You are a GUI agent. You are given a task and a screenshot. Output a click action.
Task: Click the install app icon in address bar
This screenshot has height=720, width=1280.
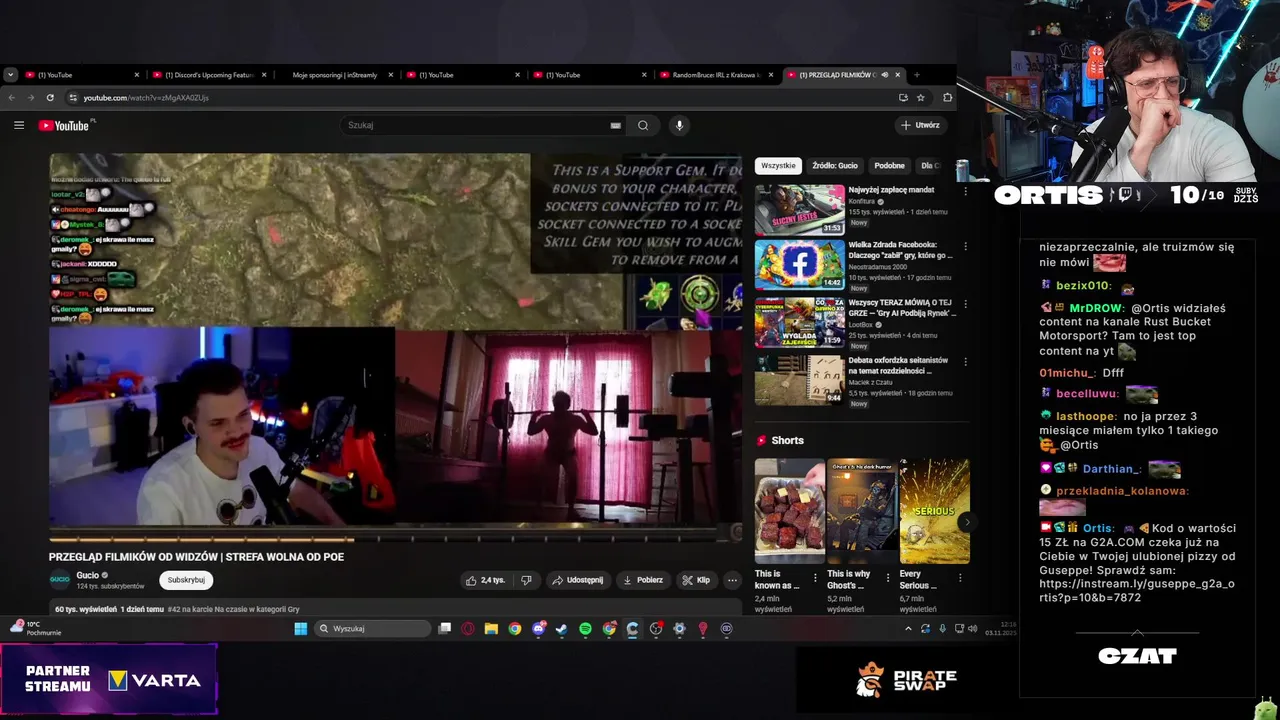tap(903, 97)
